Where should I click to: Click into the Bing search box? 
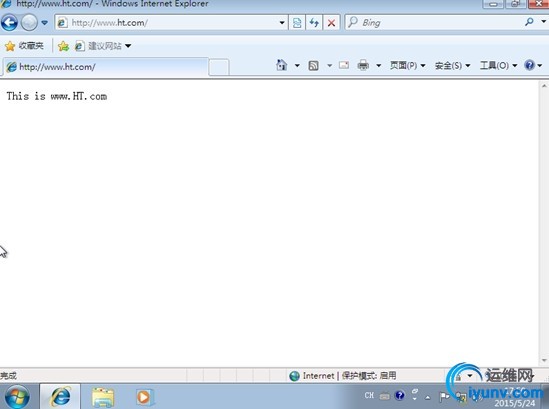pyautogui.click(x=434, y=23)
